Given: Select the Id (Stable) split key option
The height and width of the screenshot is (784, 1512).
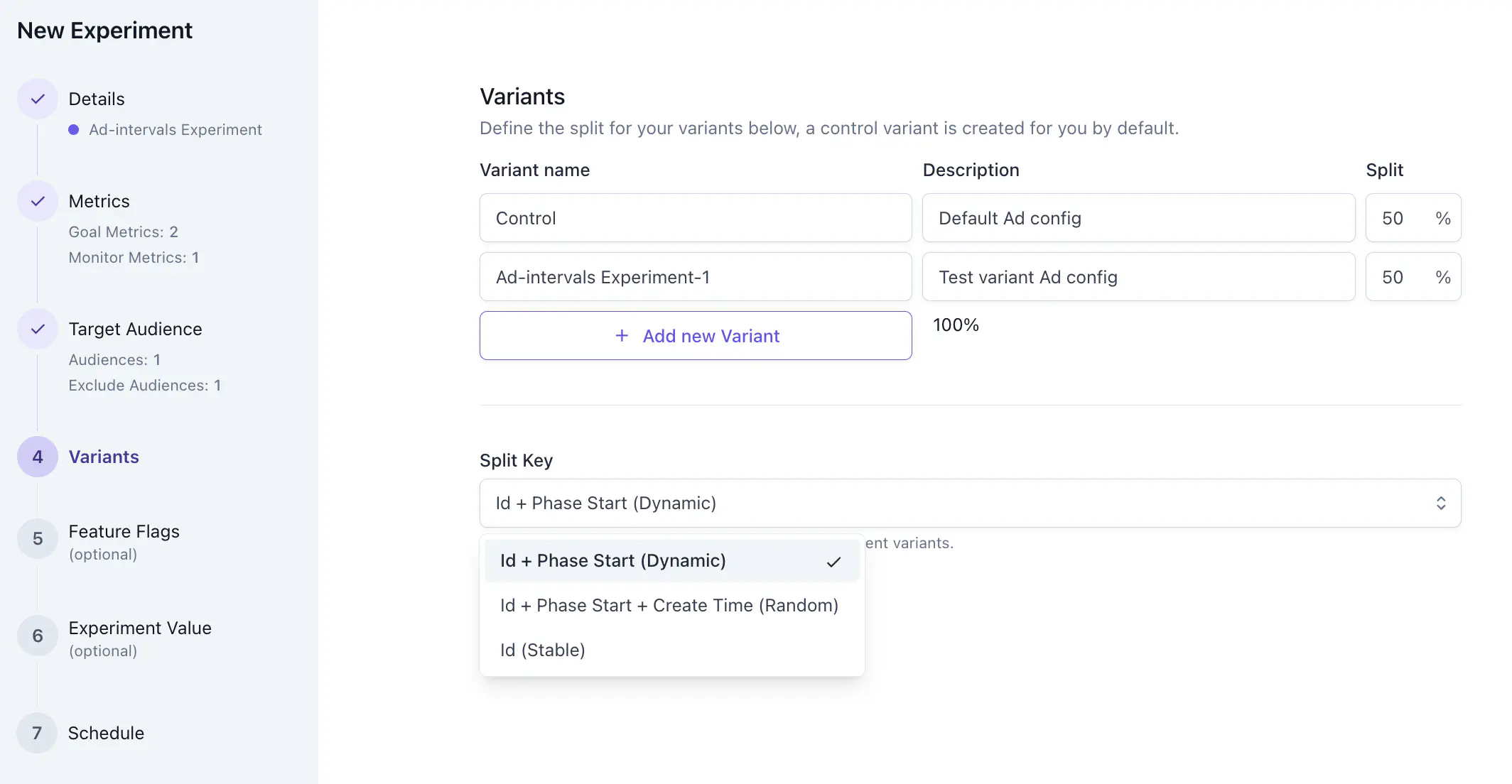Looking at the screenshot, I should pos(542,650).
